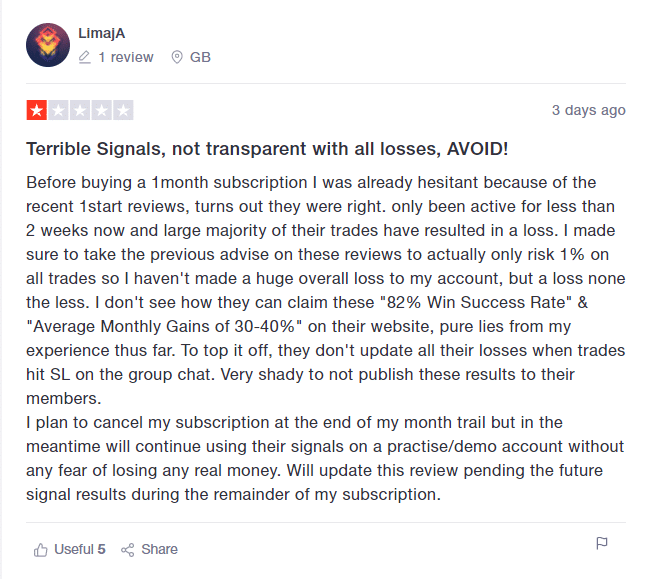Click the pencil icon beside 1 review
Image resolution: width=648 pixels, height=579 pixels.
click(x=84, y=57)
